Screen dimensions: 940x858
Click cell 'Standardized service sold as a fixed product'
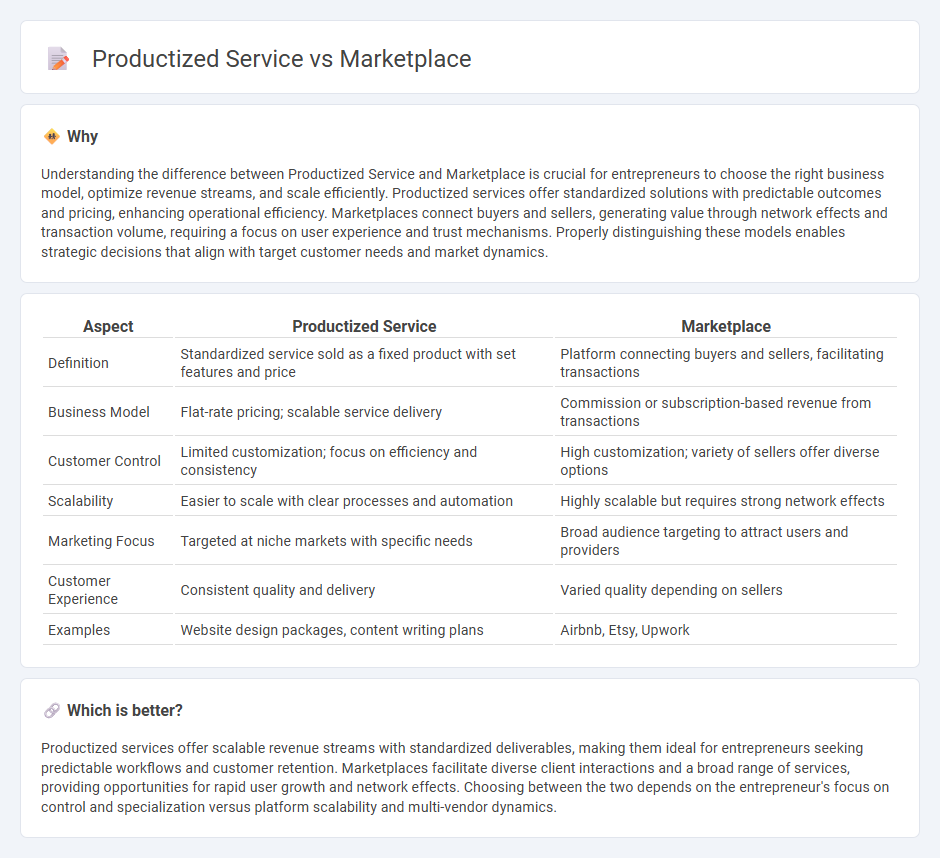(364, 363)
